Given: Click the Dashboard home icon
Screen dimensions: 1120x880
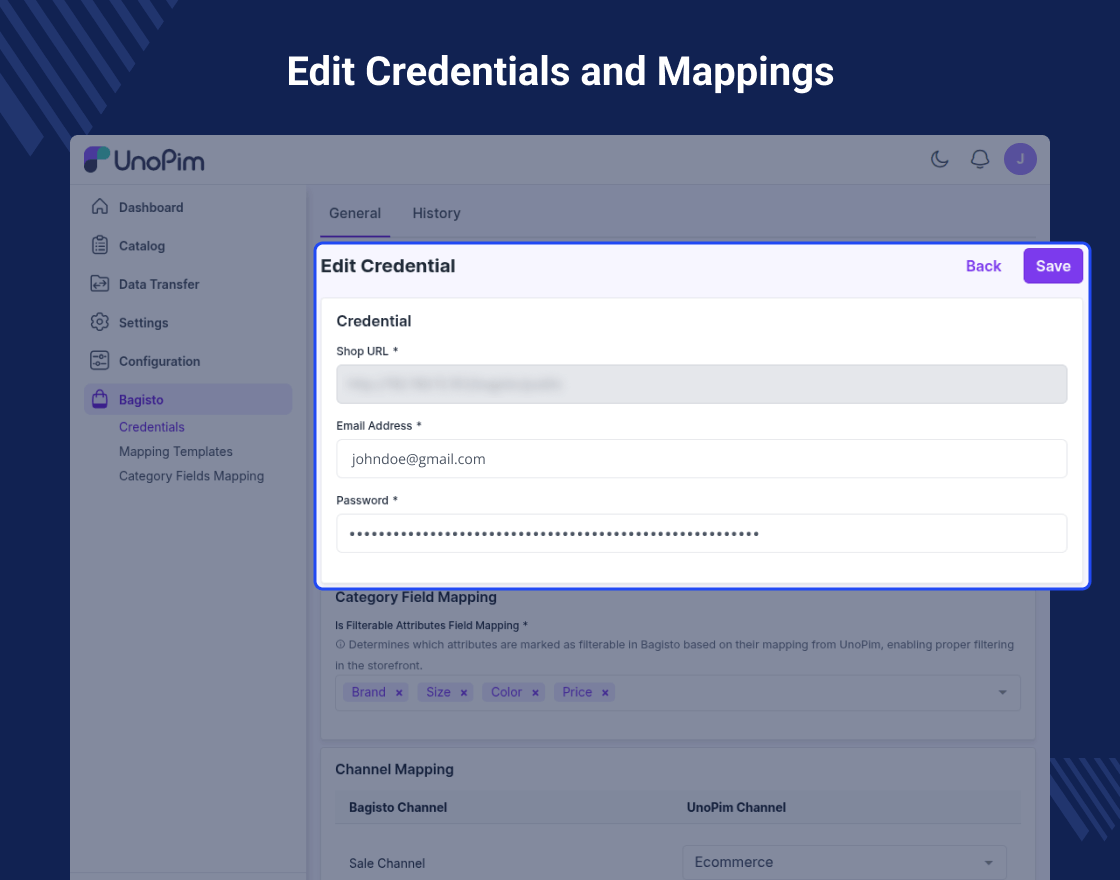Looking at the screenshot, I should click(x=100, y=206).
